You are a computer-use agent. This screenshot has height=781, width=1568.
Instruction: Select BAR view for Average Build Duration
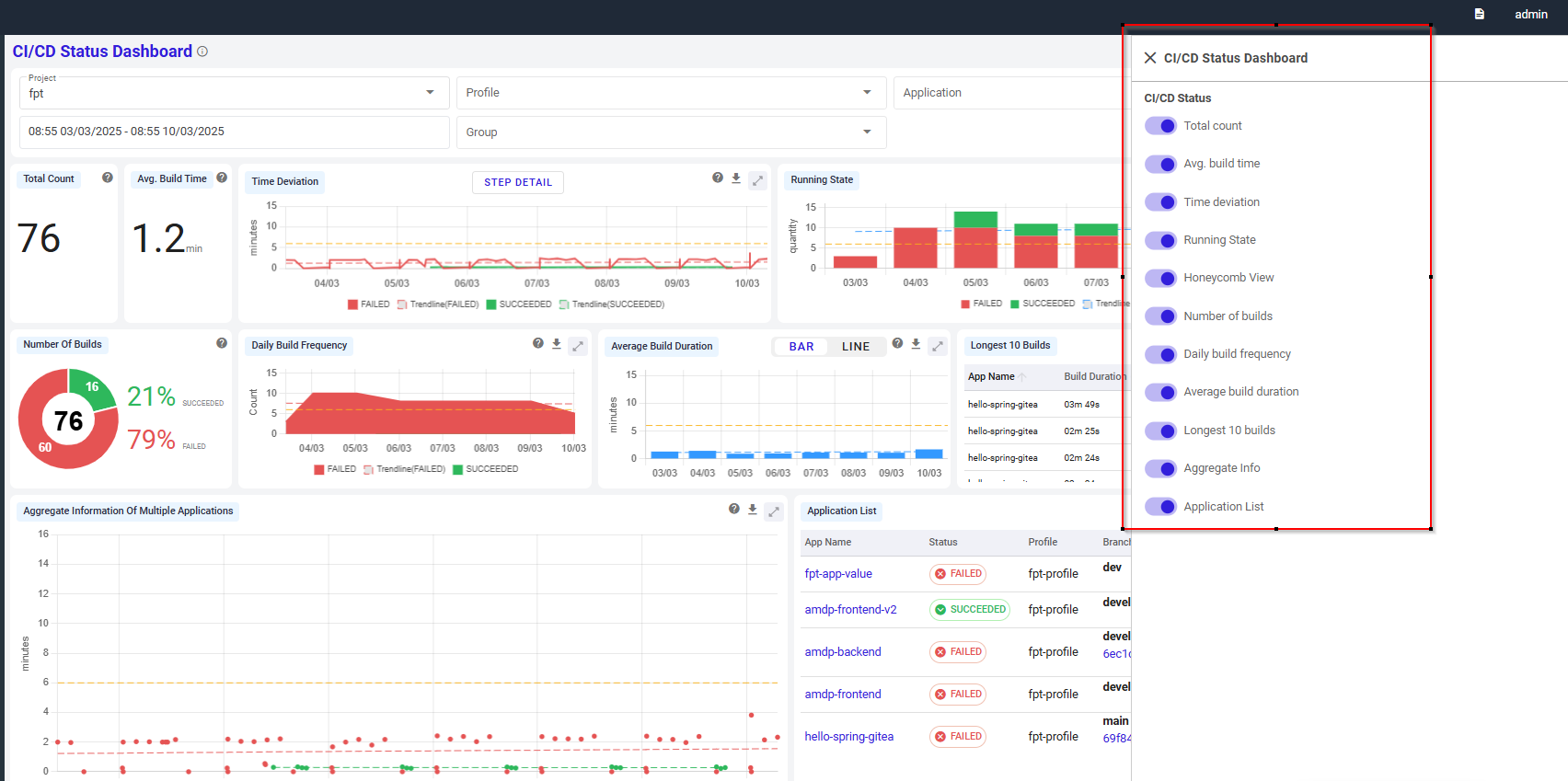801,347
